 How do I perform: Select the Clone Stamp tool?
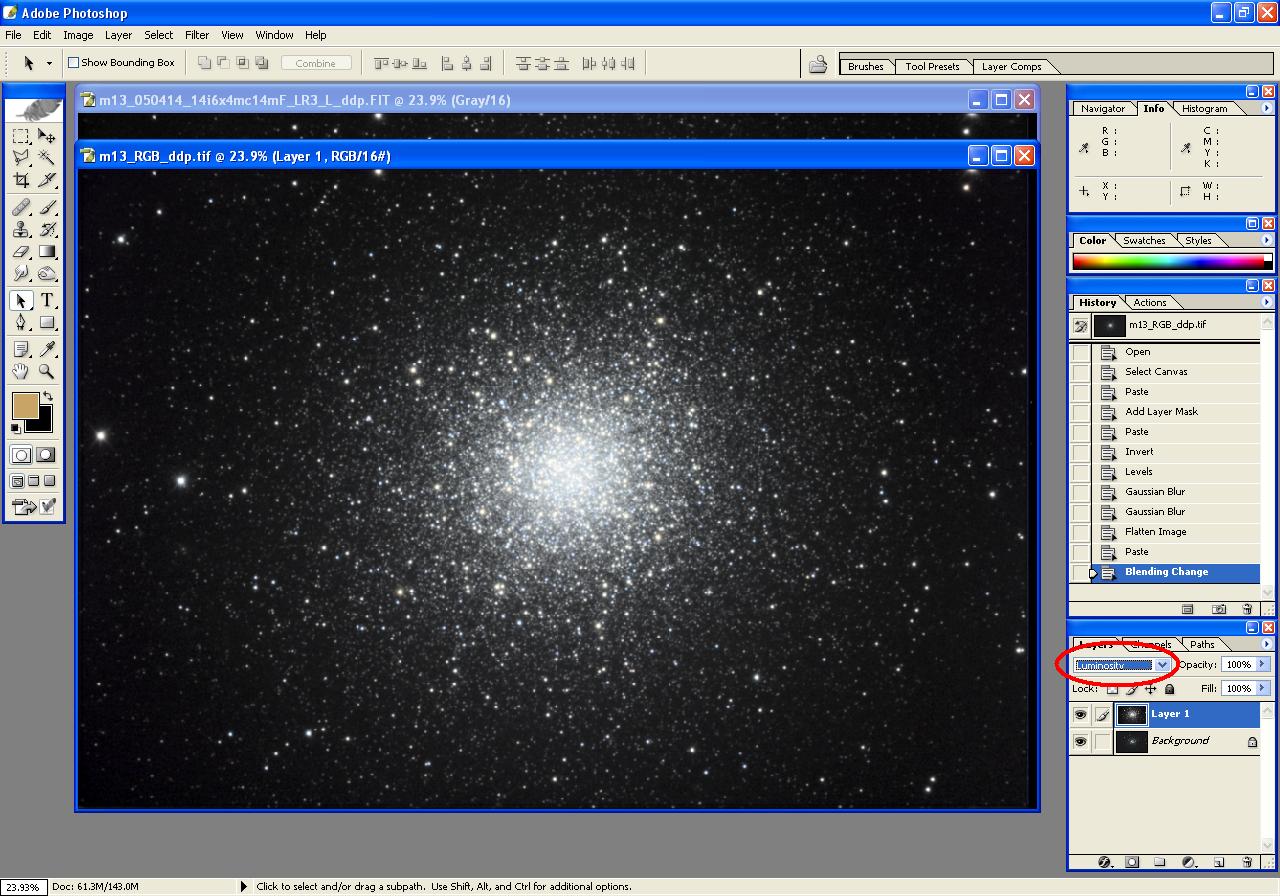tap(21, 229)
